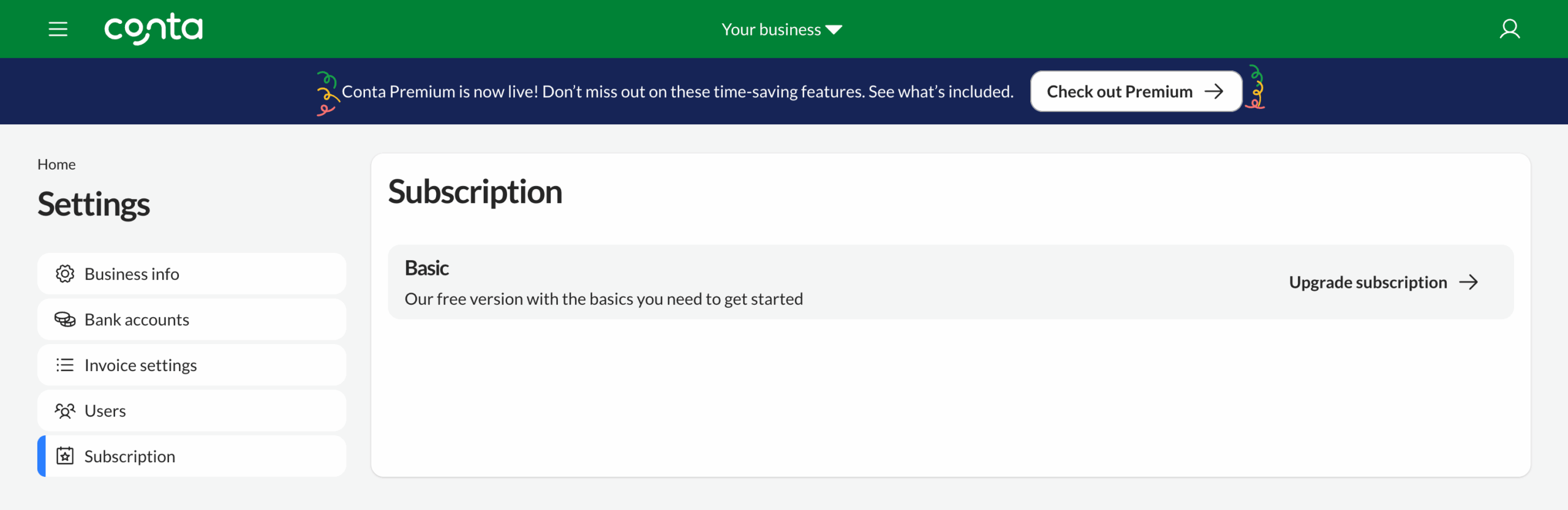
Task: Open the hamburger navigation menu
Action: [x=58, y=29]
